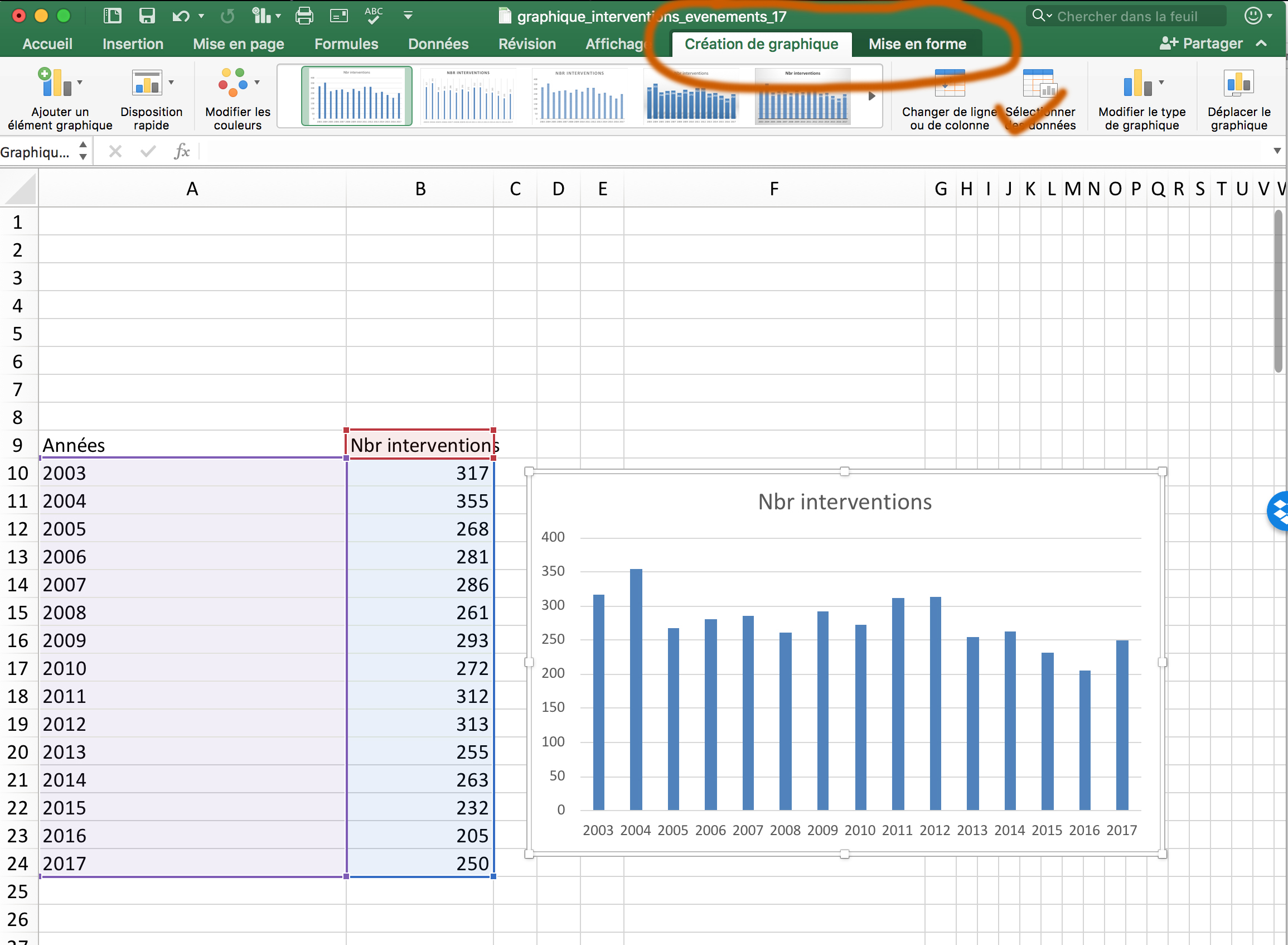The width and height of the screenshot is (1288, 945).
Task: Expand chart styles gallery arrow
Action: click(872, 96)
